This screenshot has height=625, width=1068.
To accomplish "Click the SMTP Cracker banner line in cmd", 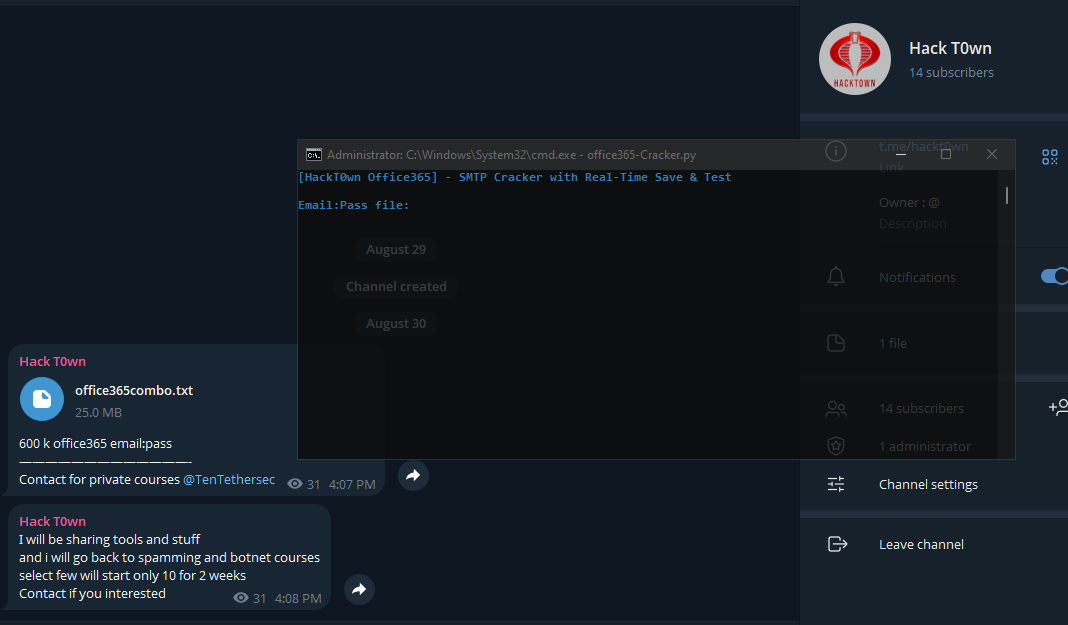I will 515,177.
